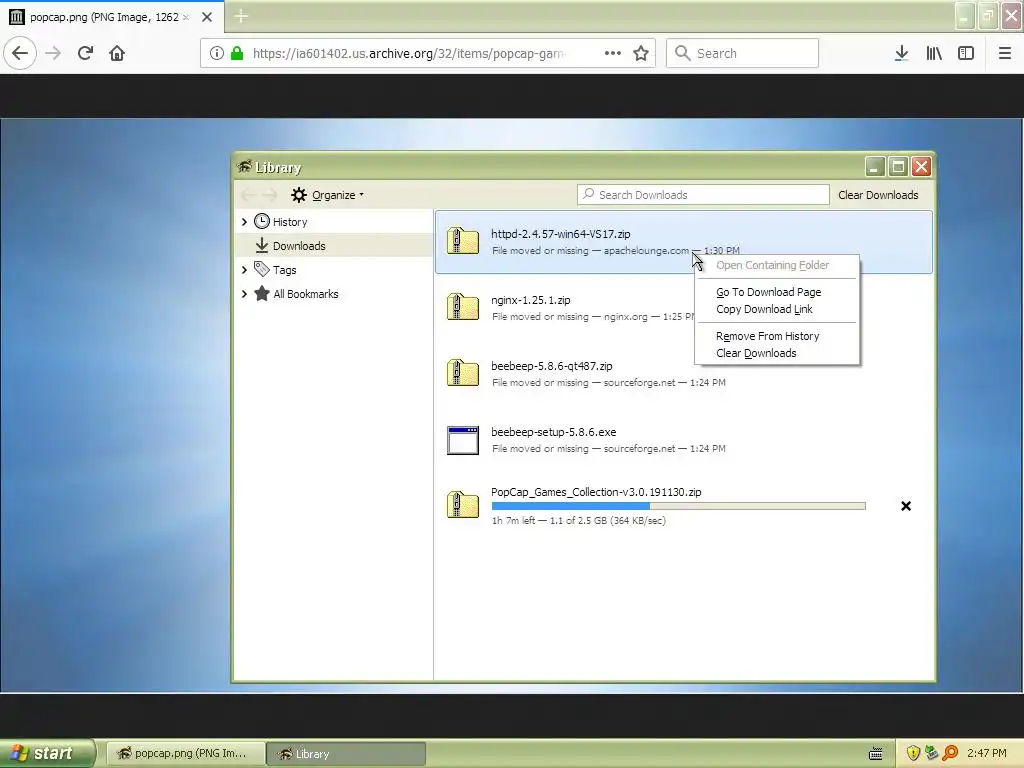Go back using the browser back arrow
1024x768 pixels.
pos(20,53)
